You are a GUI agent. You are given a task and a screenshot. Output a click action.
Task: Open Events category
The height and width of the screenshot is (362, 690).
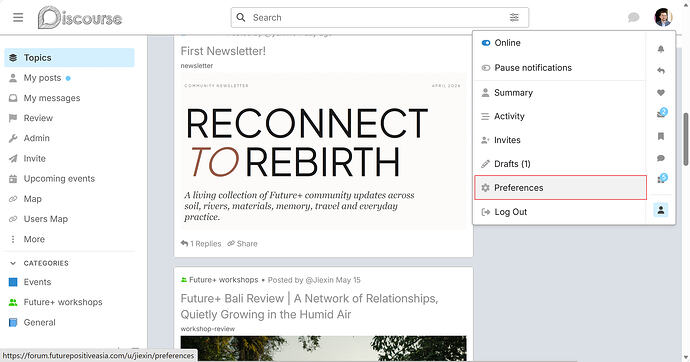70,282
